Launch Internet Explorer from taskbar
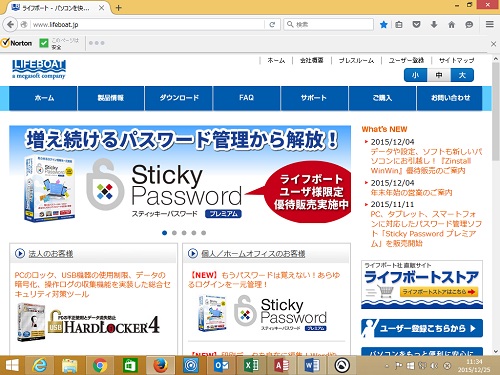500x375 pixels. tap(40, 366)
